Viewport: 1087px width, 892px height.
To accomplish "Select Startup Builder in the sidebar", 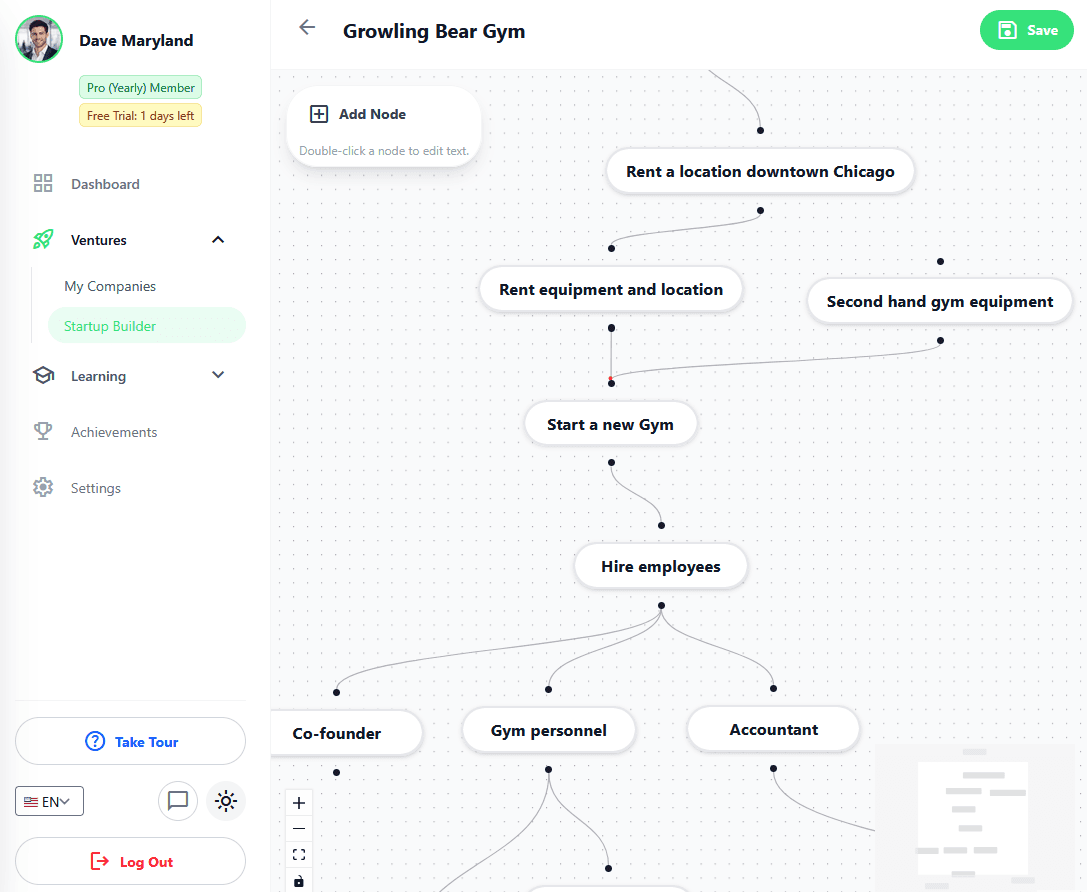I will pyautogui.click(x=110, y=325).
